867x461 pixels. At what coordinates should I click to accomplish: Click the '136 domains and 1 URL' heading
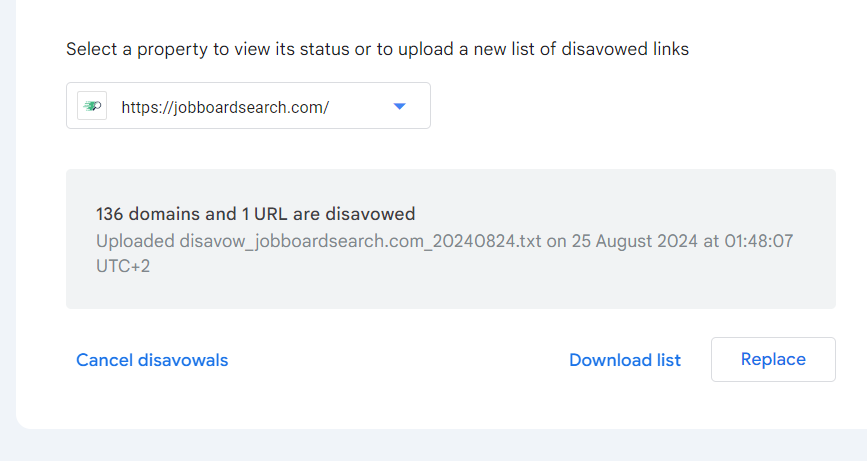(x=255, y=214)
